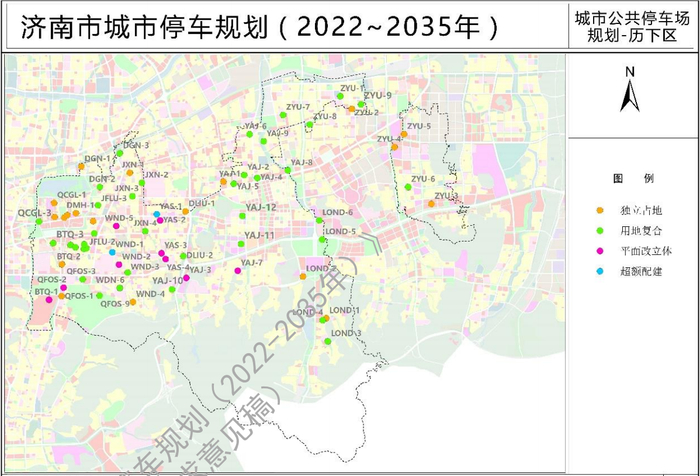The height and width of the screenshot is (476, 700).
Task: Click the green 用地复合 legend dot
Action: pyautogui.click(x=600, y=230)
